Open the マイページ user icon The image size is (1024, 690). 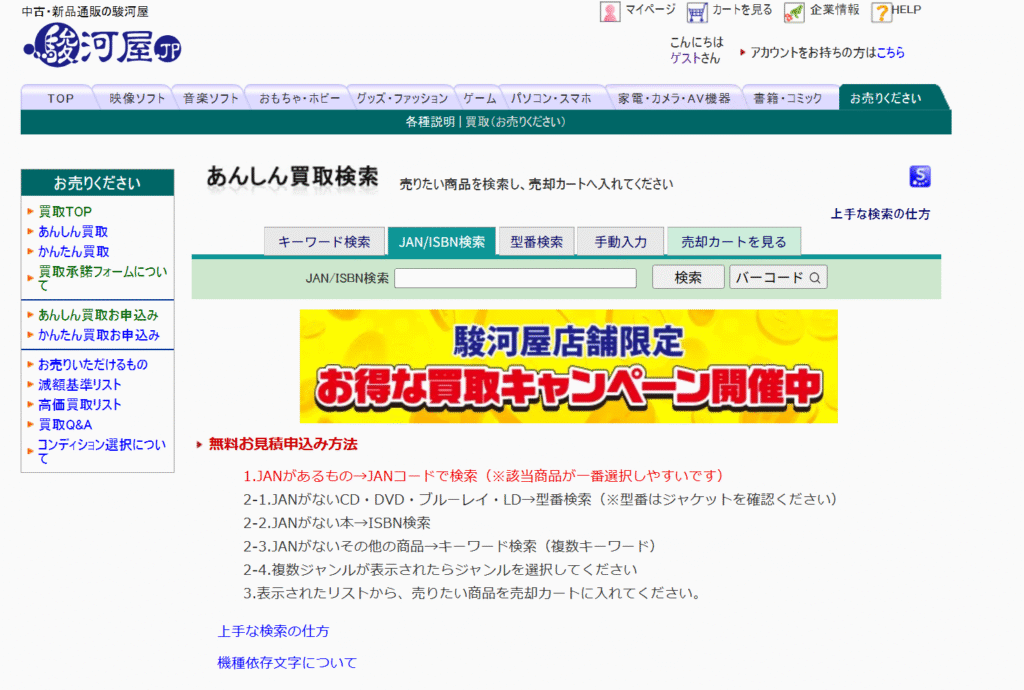click(x=609, y=12)
